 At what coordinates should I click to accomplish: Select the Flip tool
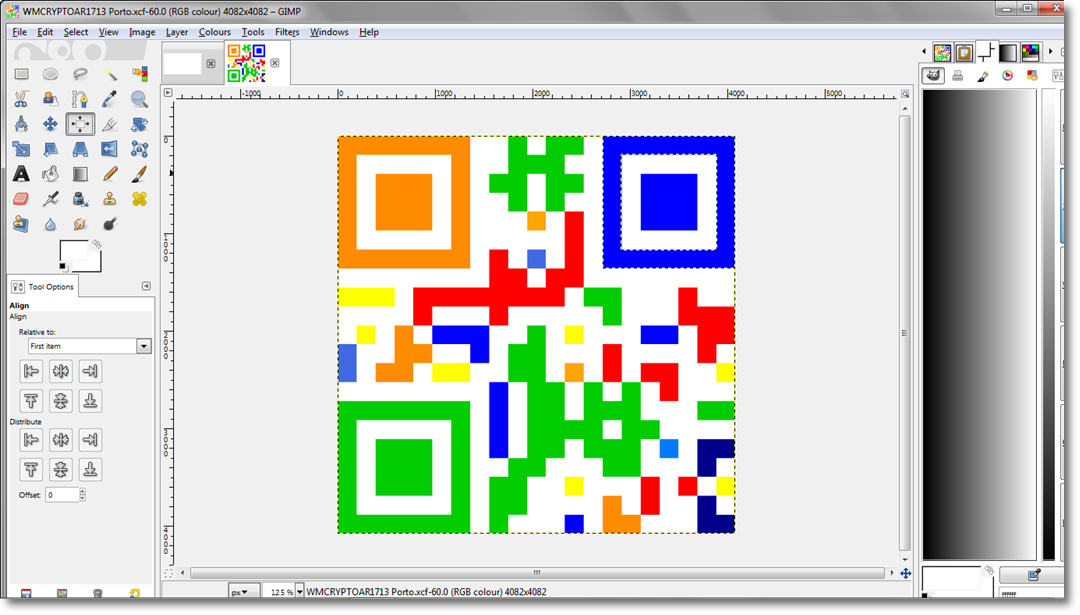click(x=110, y=149)
